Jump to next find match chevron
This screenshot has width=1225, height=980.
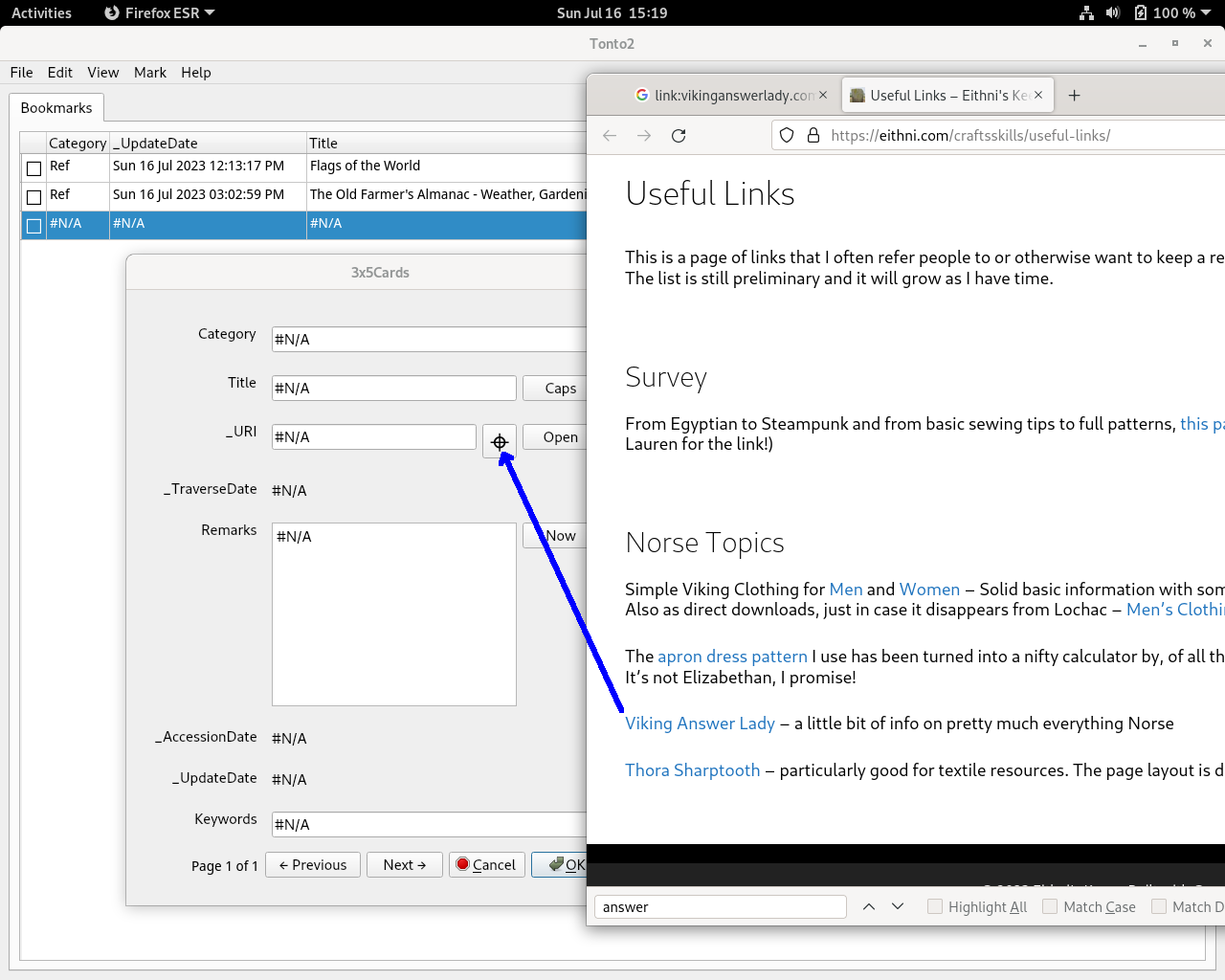[898, 906]
